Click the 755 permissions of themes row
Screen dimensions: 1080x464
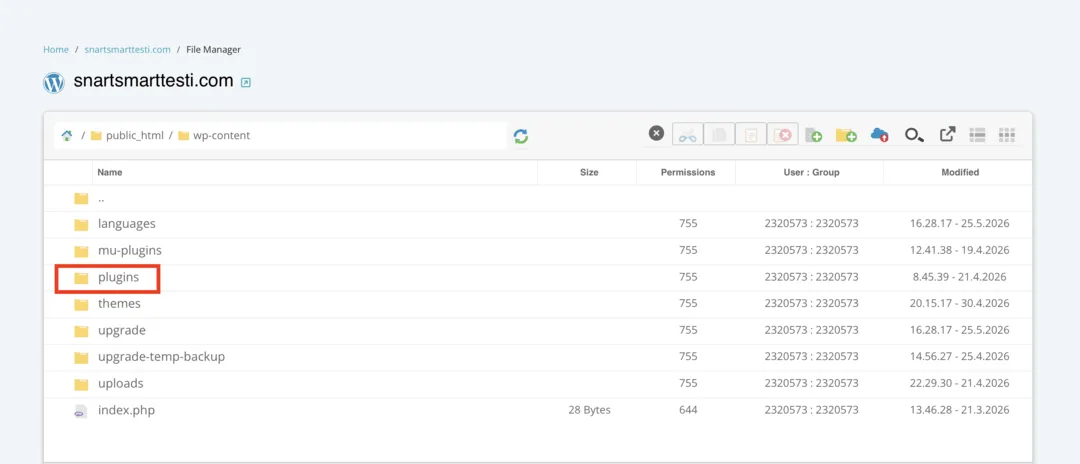click(688, 304)
